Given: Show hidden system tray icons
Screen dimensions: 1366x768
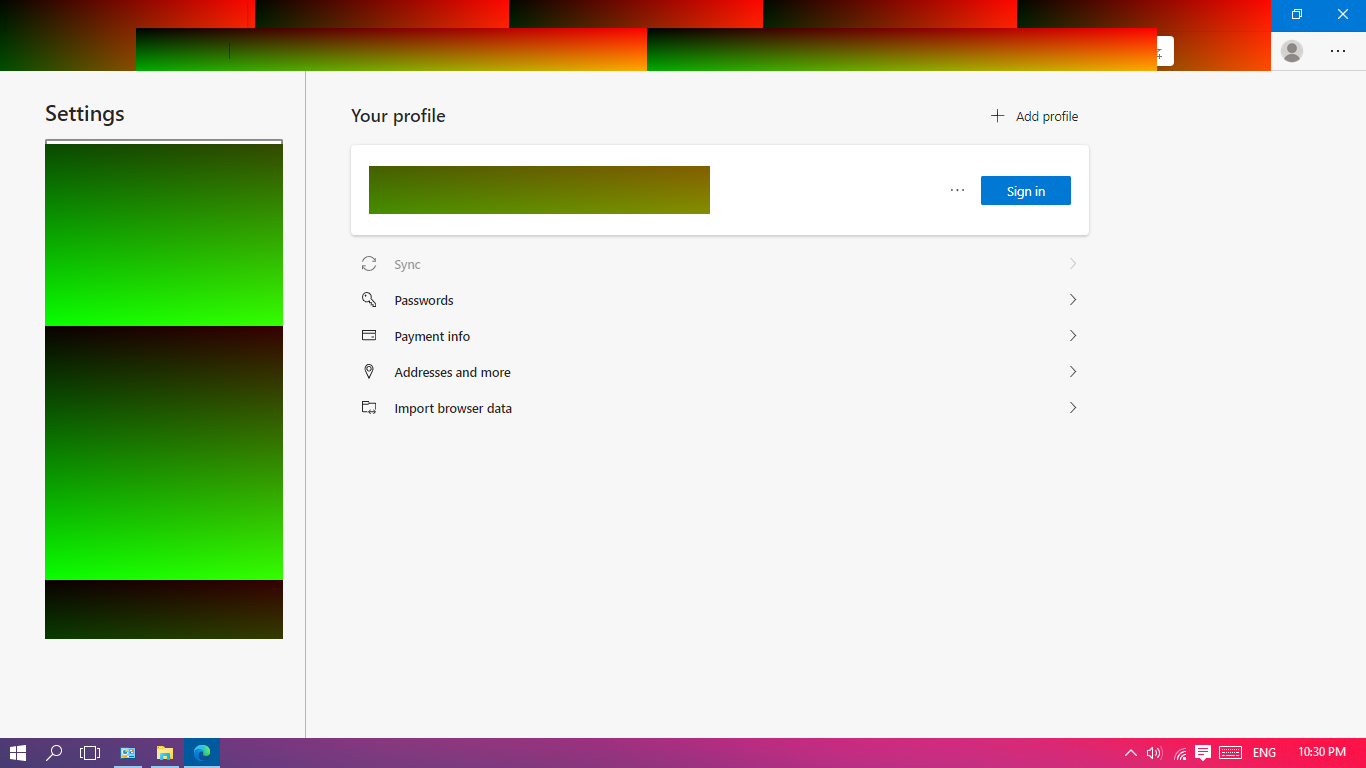Looking at the screenshot, I should point(1131,753).
